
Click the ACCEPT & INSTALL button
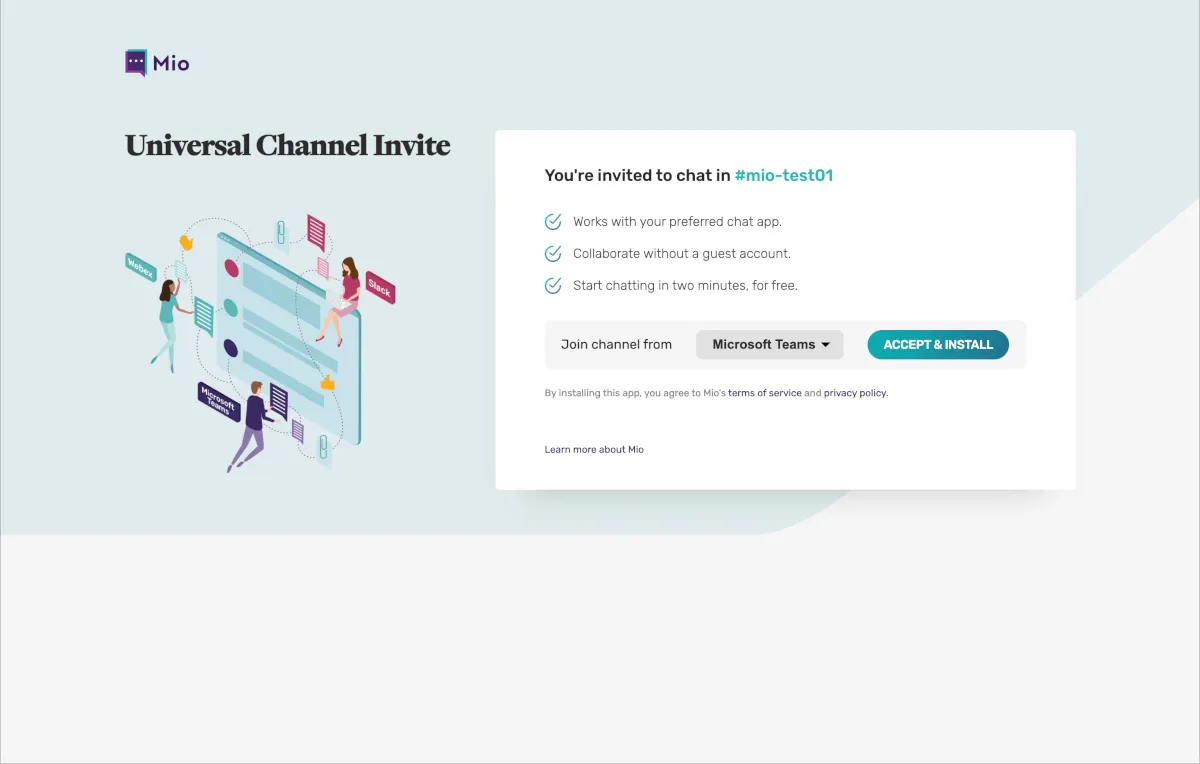pos(938,345)
